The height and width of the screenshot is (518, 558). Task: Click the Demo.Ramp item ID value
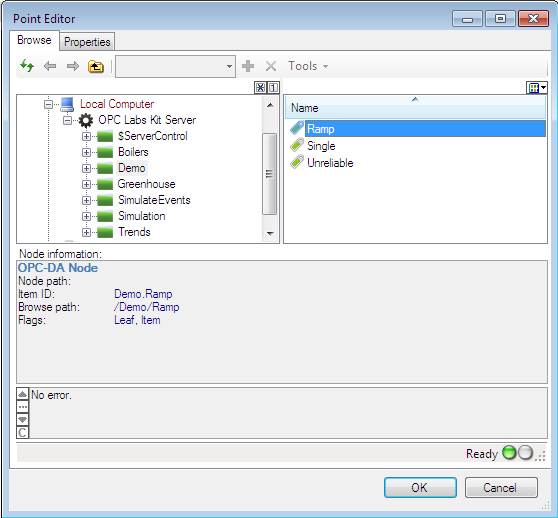click(143, 294)
